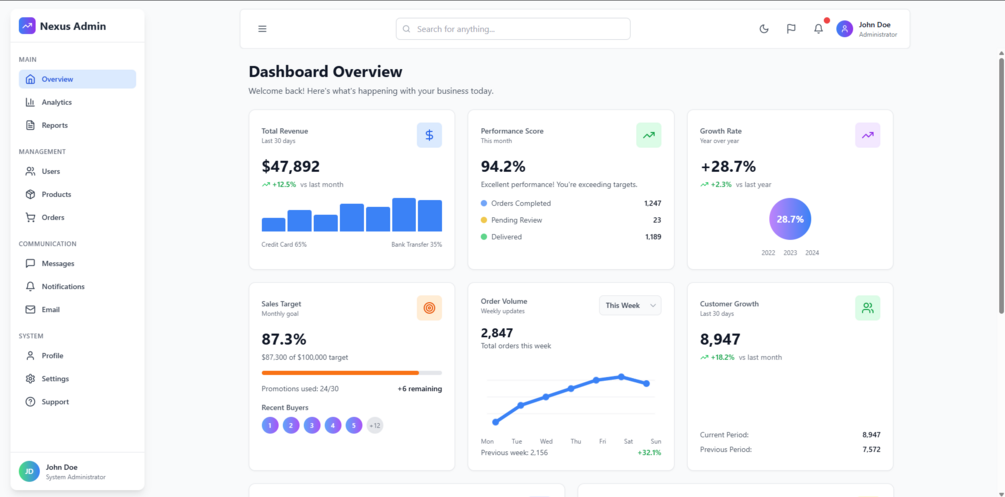The height and width of the screenshot is (497, 1005).
Task: Click John Doe avatar in top header
Action: point(845,29)
